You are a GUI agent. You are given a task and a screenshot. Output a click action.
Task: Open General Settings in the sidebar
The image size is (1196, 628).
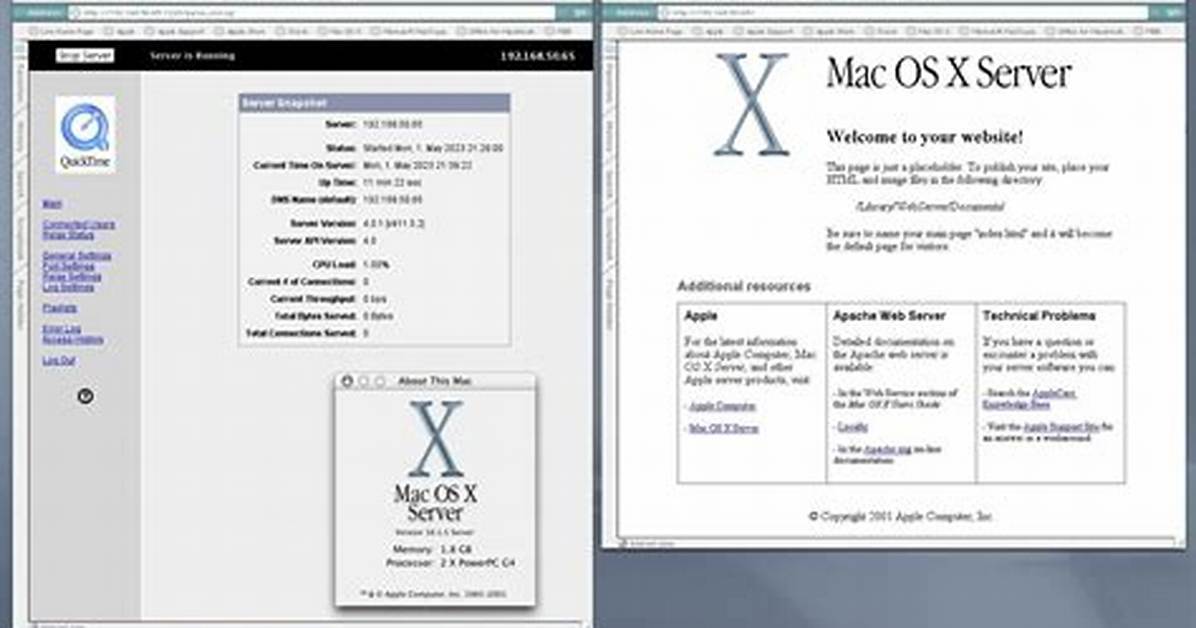point(77,256)
